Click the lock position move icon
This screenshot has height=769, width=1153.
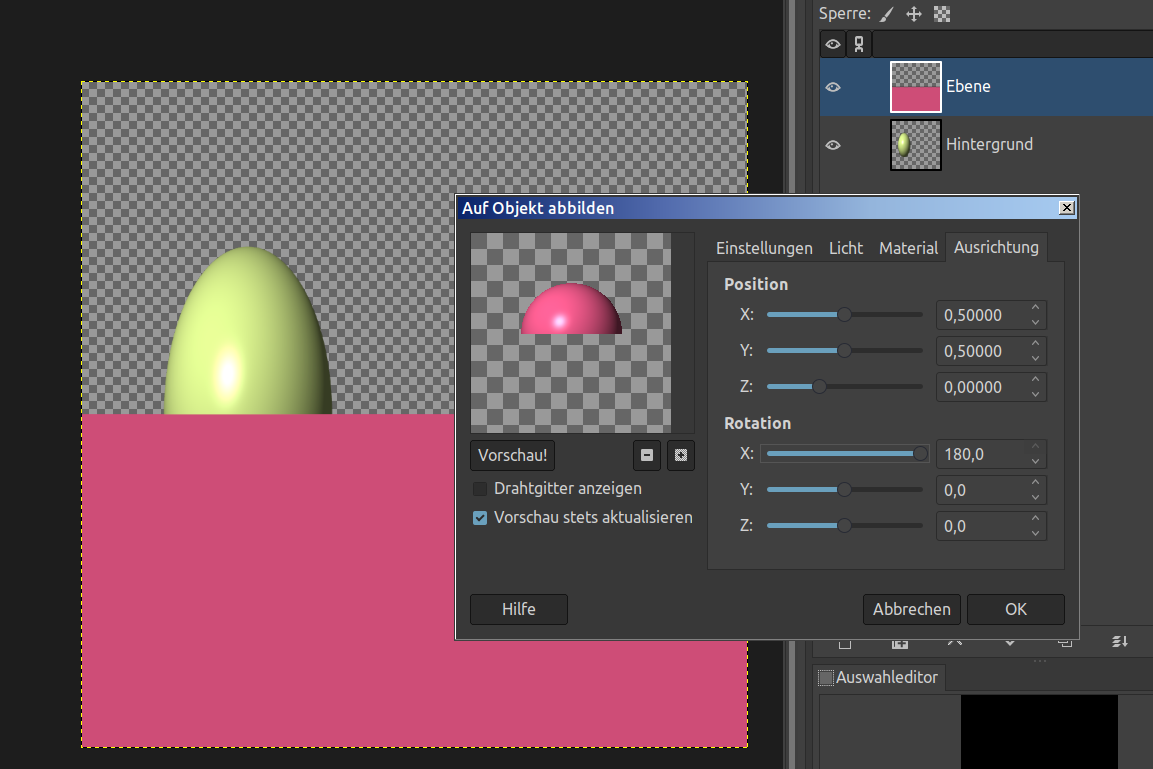913,14
